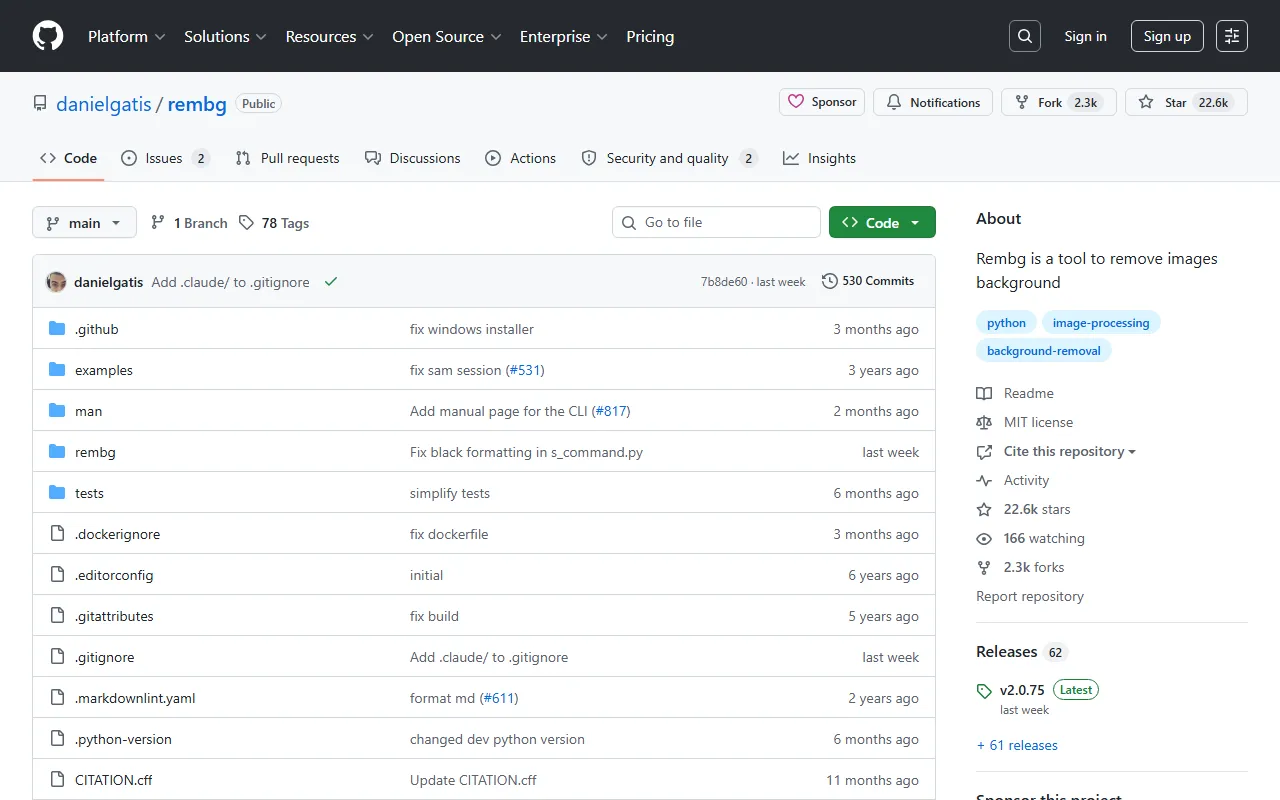Open the + 61 releases link
This screenshot has height=800, width=1280.
(1017, 745)
